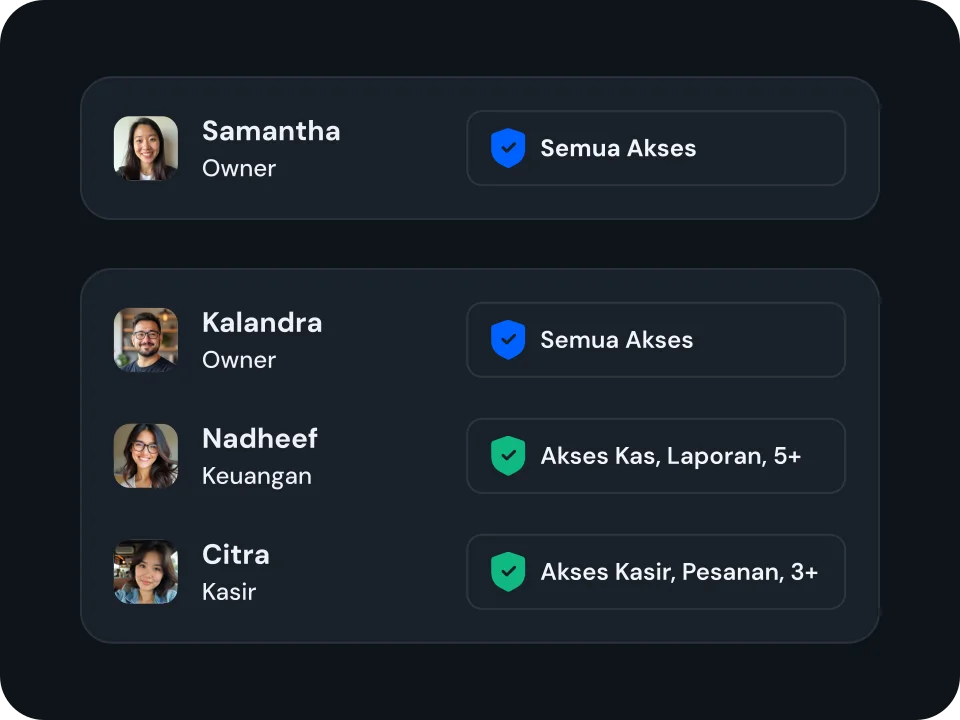Screen dimensions: 960x720
Task: Click Kalandra's blue shield check icon
Action: (508, 340)
